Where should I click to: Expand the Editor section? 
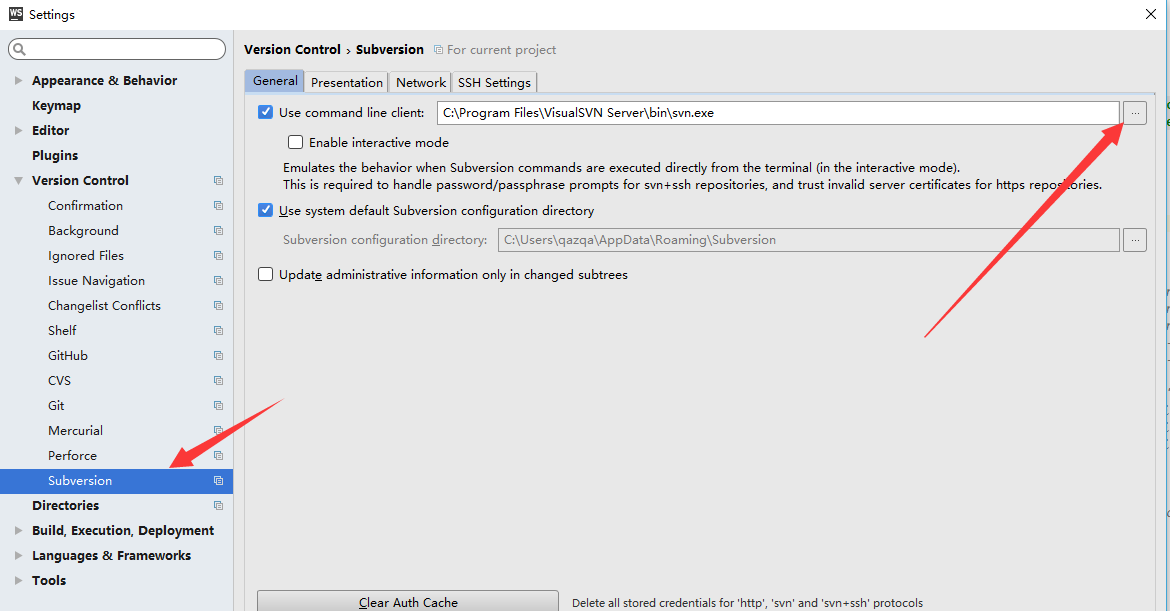[18, 131]
